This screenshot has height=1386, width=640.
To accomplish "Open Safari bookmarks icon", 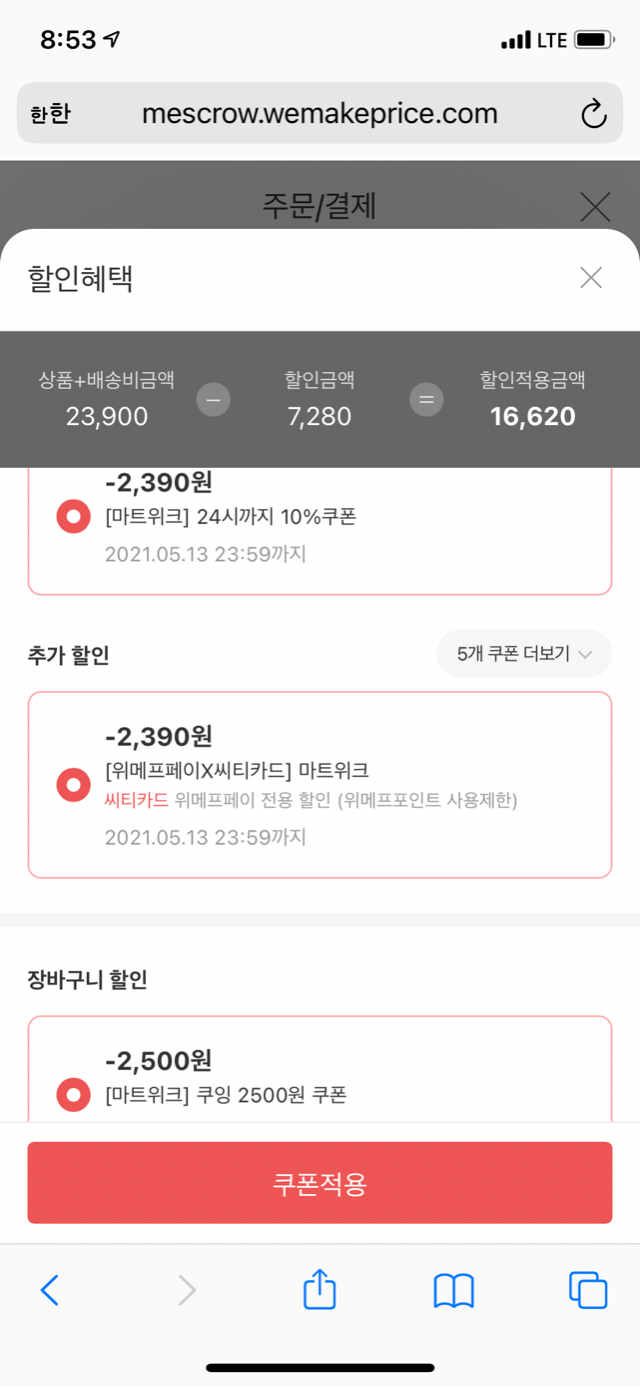I will (x=453, y=1290).
